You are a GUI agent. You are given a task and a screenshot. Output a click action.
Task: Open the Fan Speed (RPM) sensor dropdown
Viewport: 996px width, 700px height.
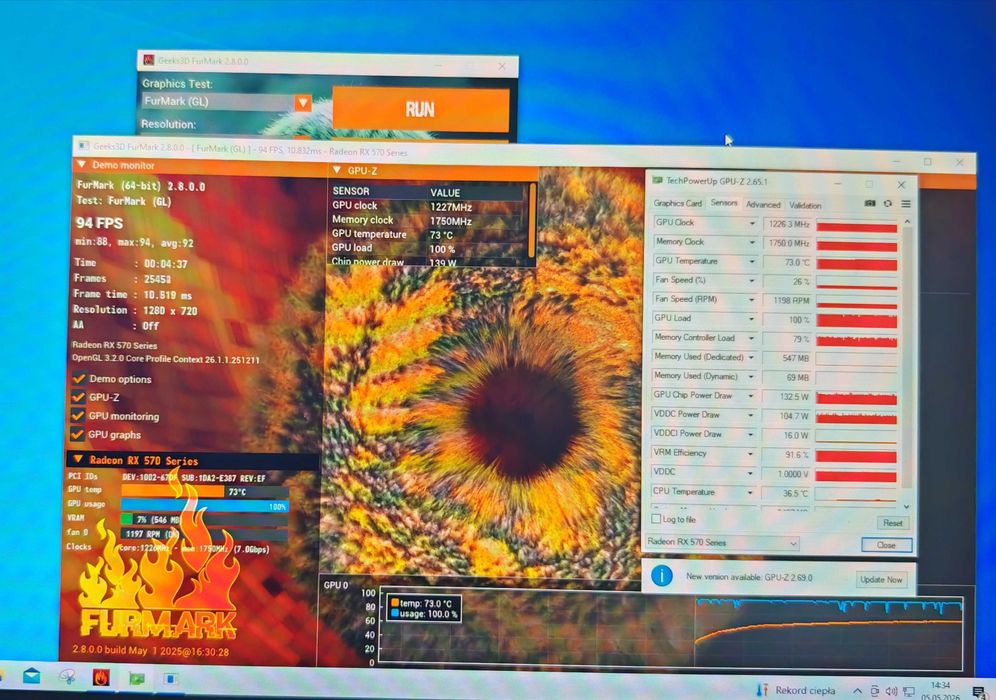coord(752,300)
